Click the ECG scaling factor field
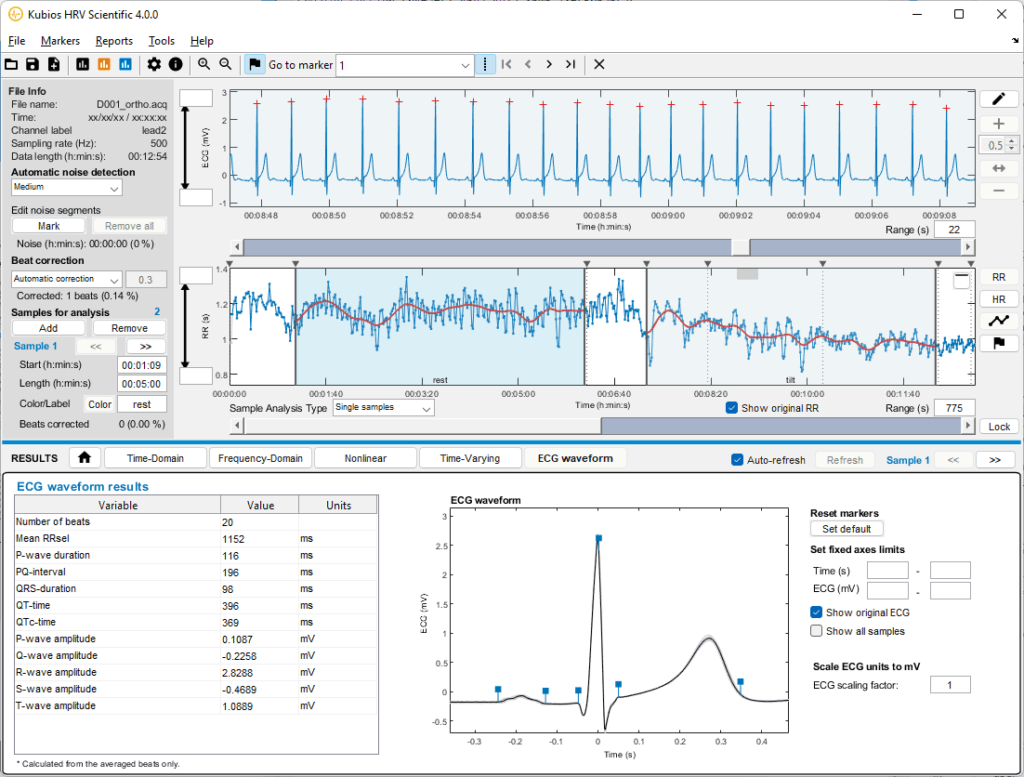1024x777 pixels. (950, 684)
